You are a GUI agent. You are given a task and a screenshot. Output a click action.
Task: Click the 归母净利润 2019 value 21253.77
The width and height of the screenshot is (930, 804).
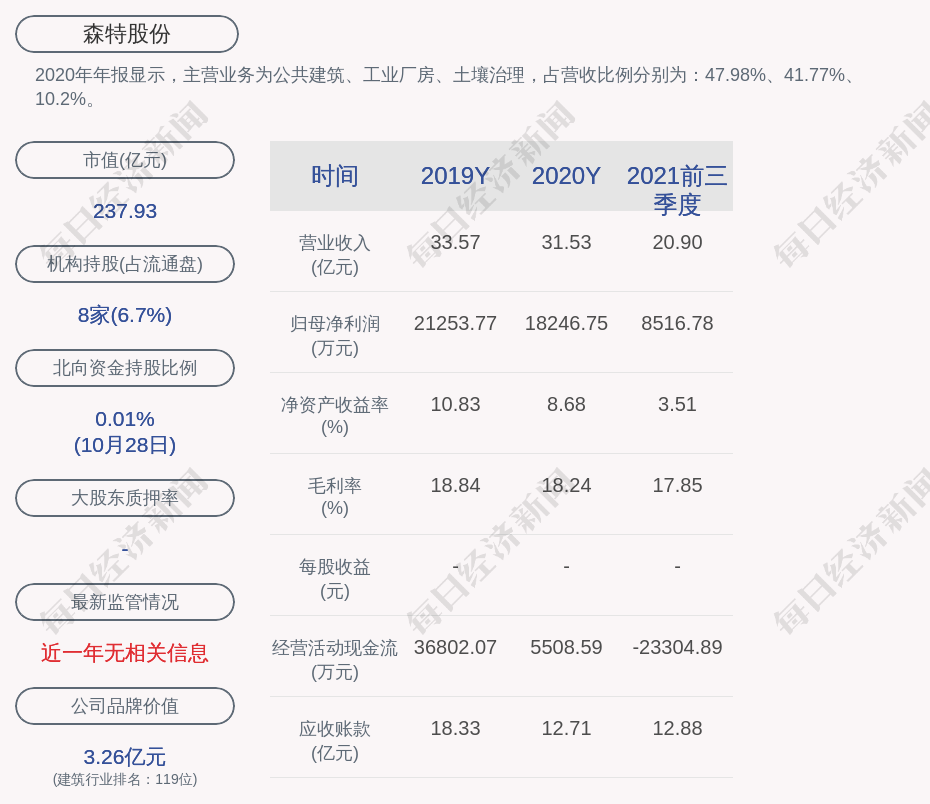(x=455, y=323)
